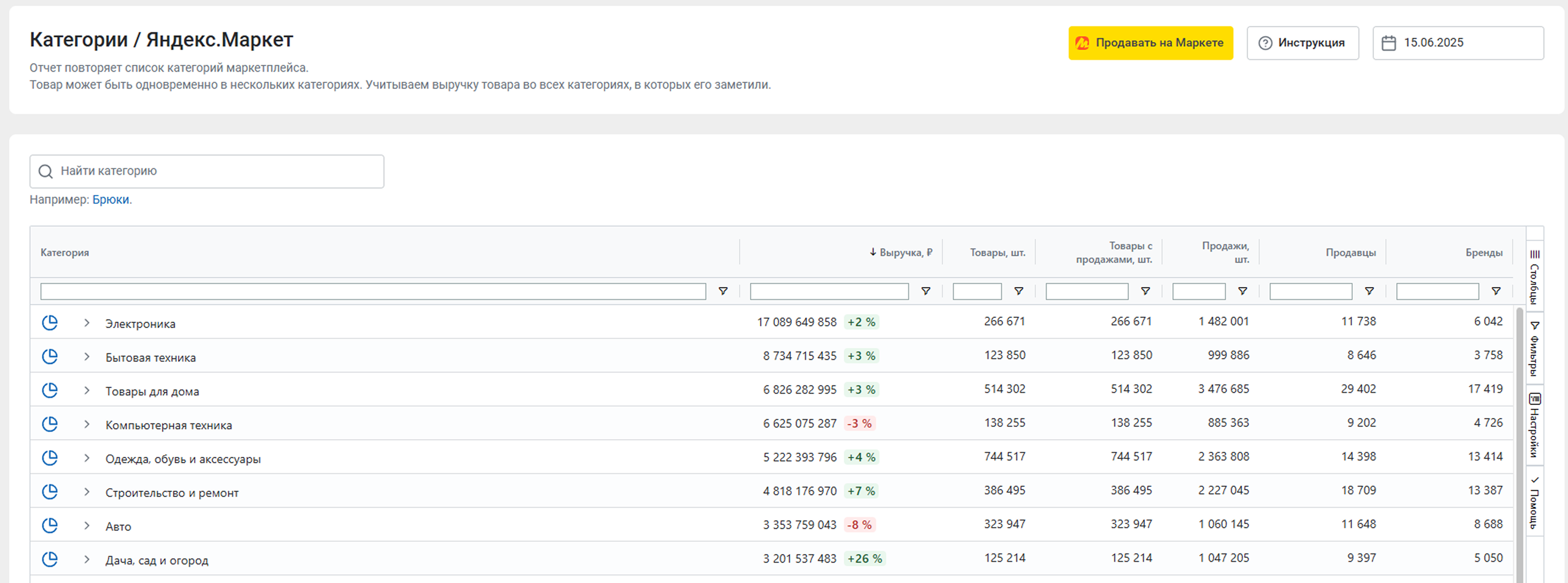
Task: Click the calendar icon next to 15.06.2025
Action: (1389, 43)
